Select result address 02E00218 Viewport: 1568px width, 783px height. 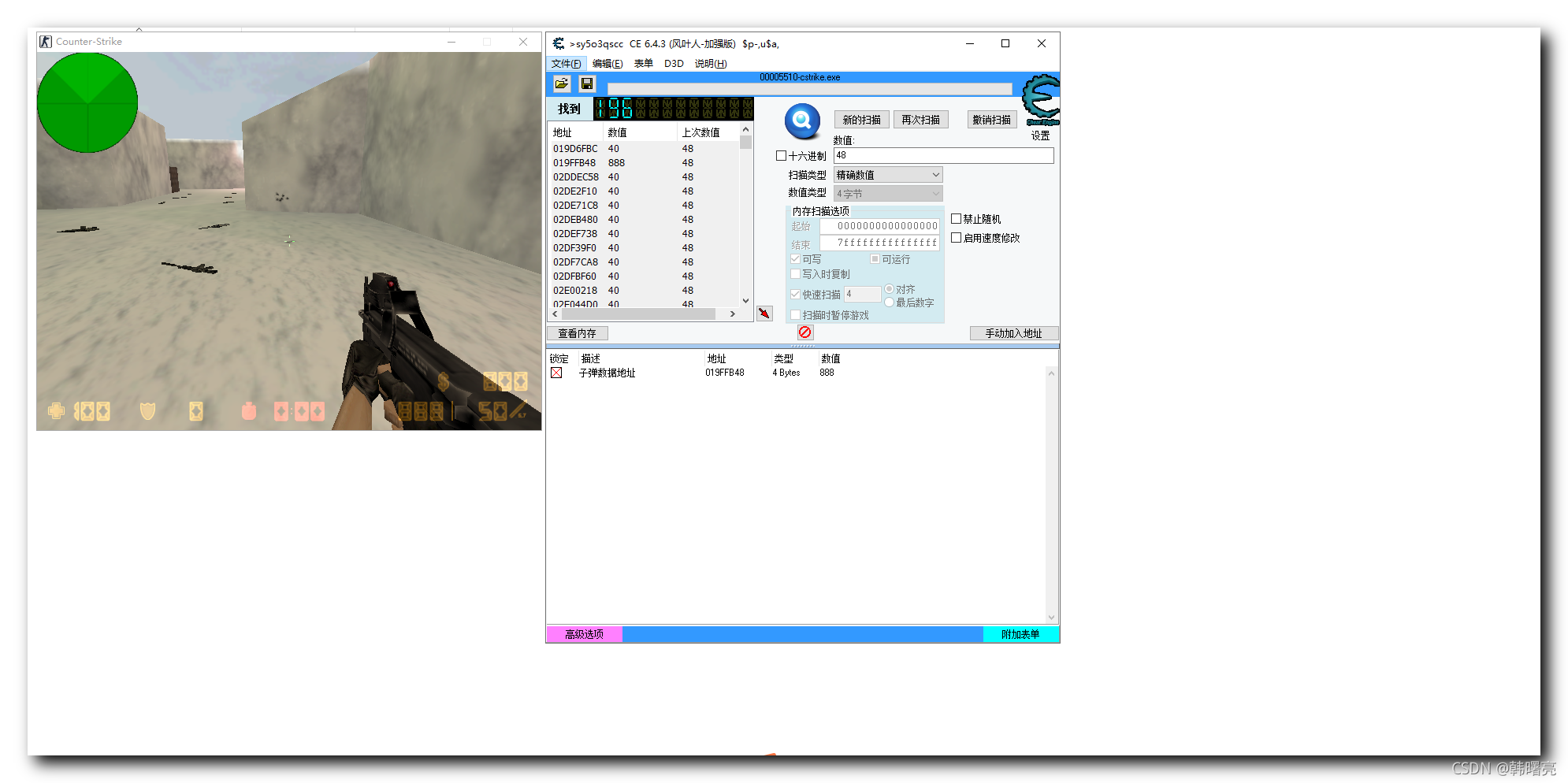575,291
